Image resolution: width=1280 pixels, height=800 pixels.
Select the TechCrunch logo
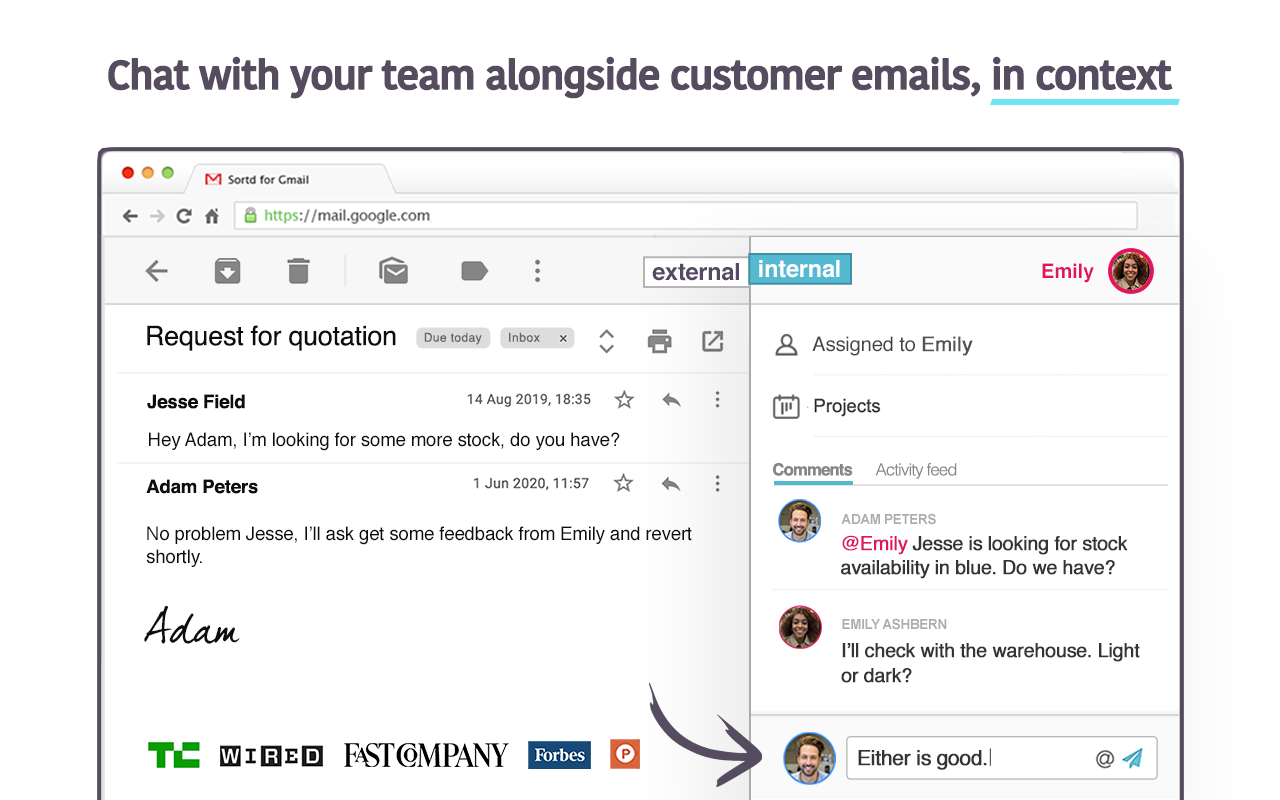point(173,755)
